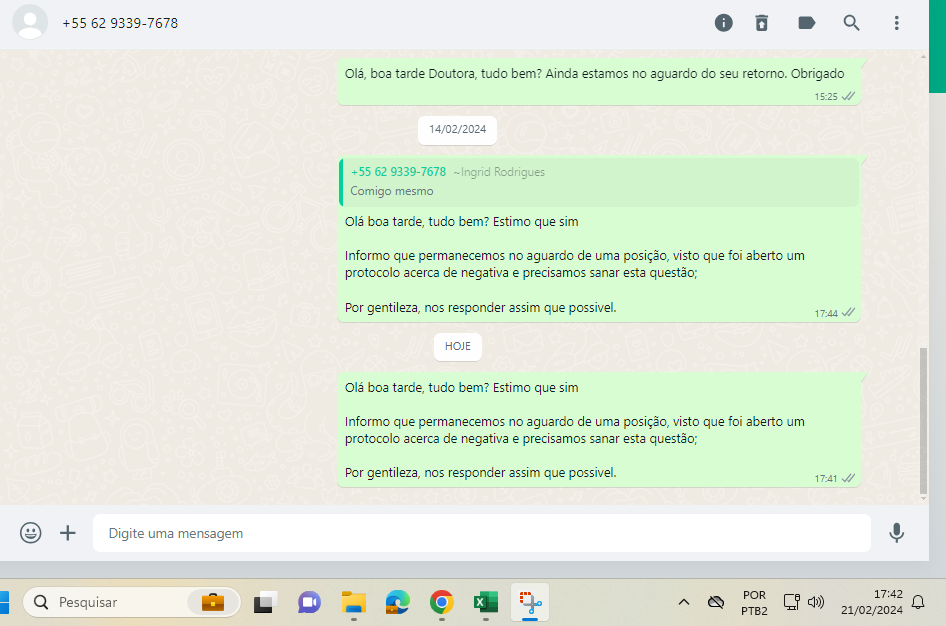Open contact +55 62 9339-7678 header name
The height and width of the screenshot is (626, 946).
pos(120,23)
